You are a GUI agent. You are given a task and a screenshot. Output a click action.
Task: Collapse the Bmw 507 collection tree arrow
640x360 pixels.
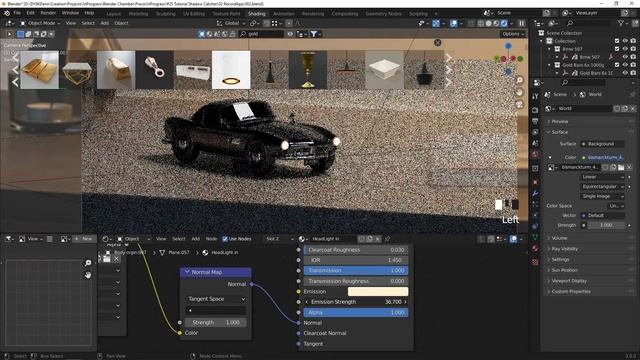coord(549,49)
